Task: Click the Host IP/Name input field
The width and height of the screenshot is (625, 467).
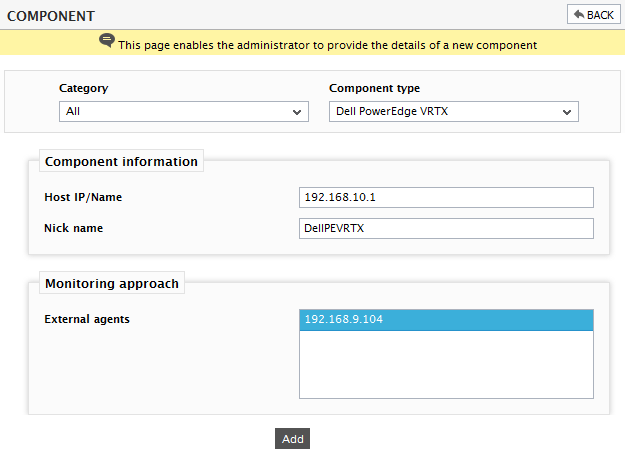Action: coord(446,197)
